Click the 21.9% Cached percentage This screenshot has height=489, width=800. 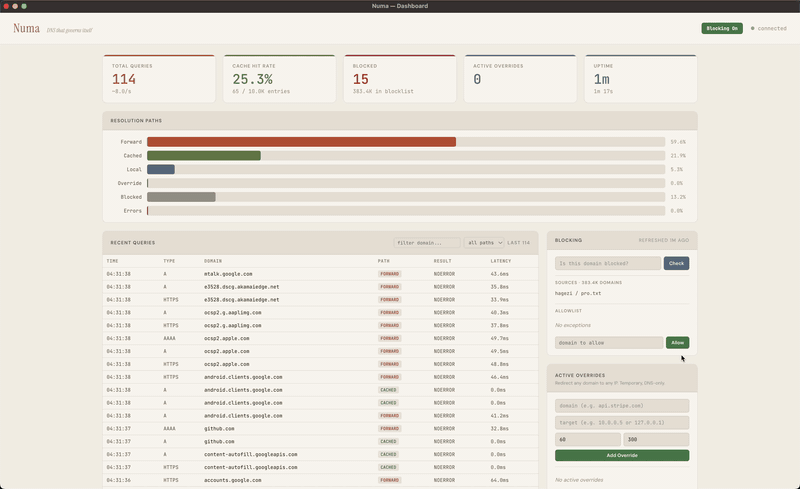pyautogui.click(x=678, y=156)
